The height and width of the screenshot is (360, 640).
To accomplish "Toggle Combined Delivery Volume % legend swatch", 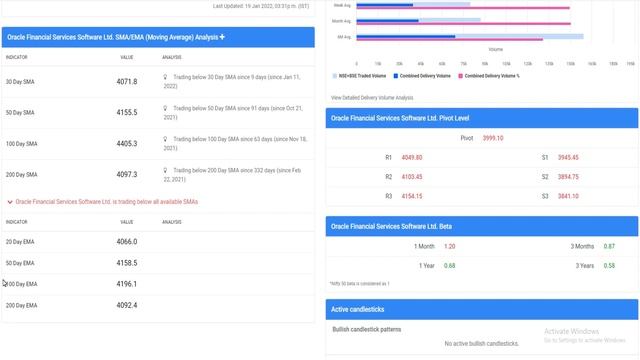I will 460,76.
